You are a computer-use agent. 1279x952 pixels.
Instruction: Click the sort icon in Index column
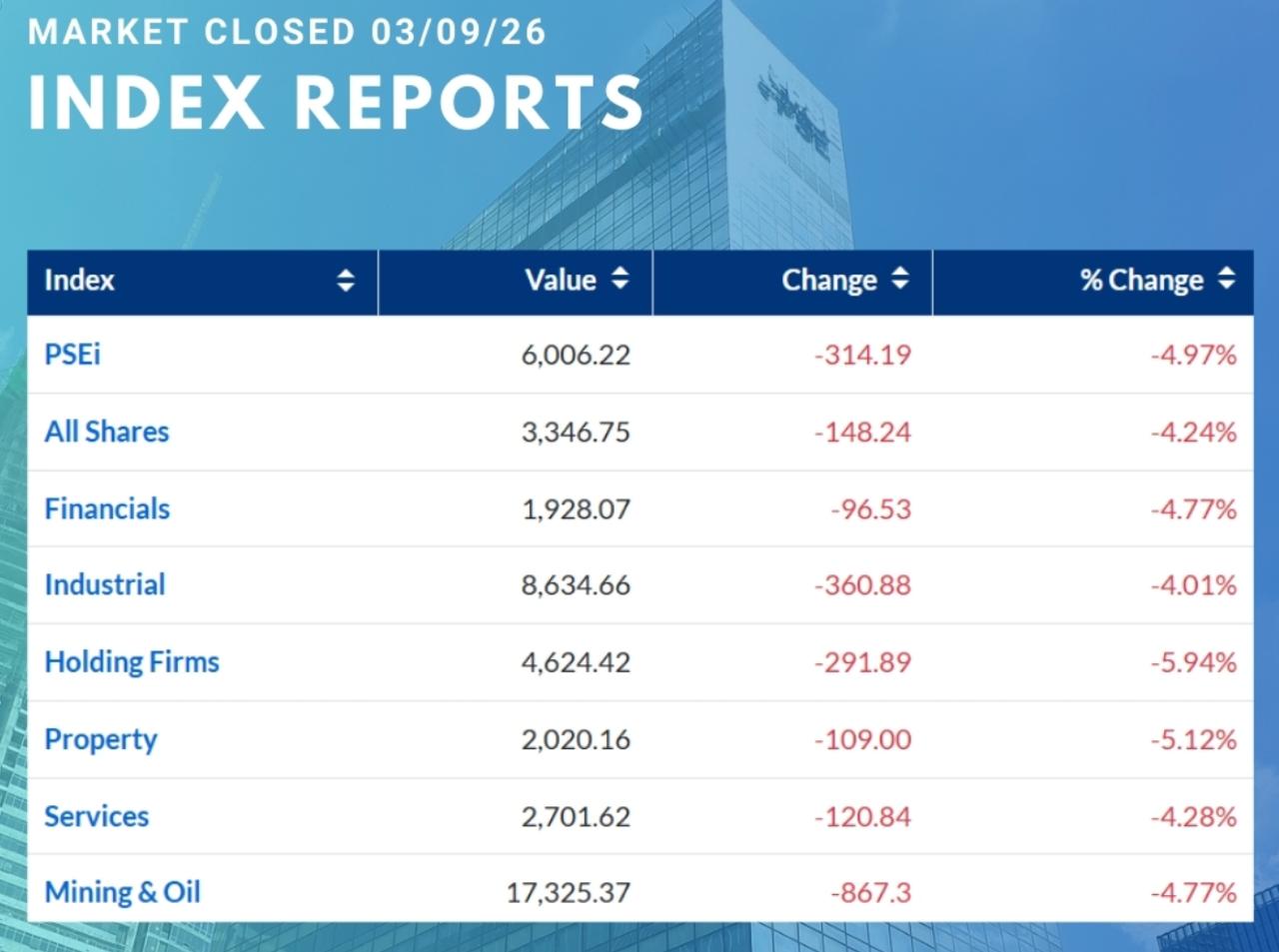(x=345, y=280)
